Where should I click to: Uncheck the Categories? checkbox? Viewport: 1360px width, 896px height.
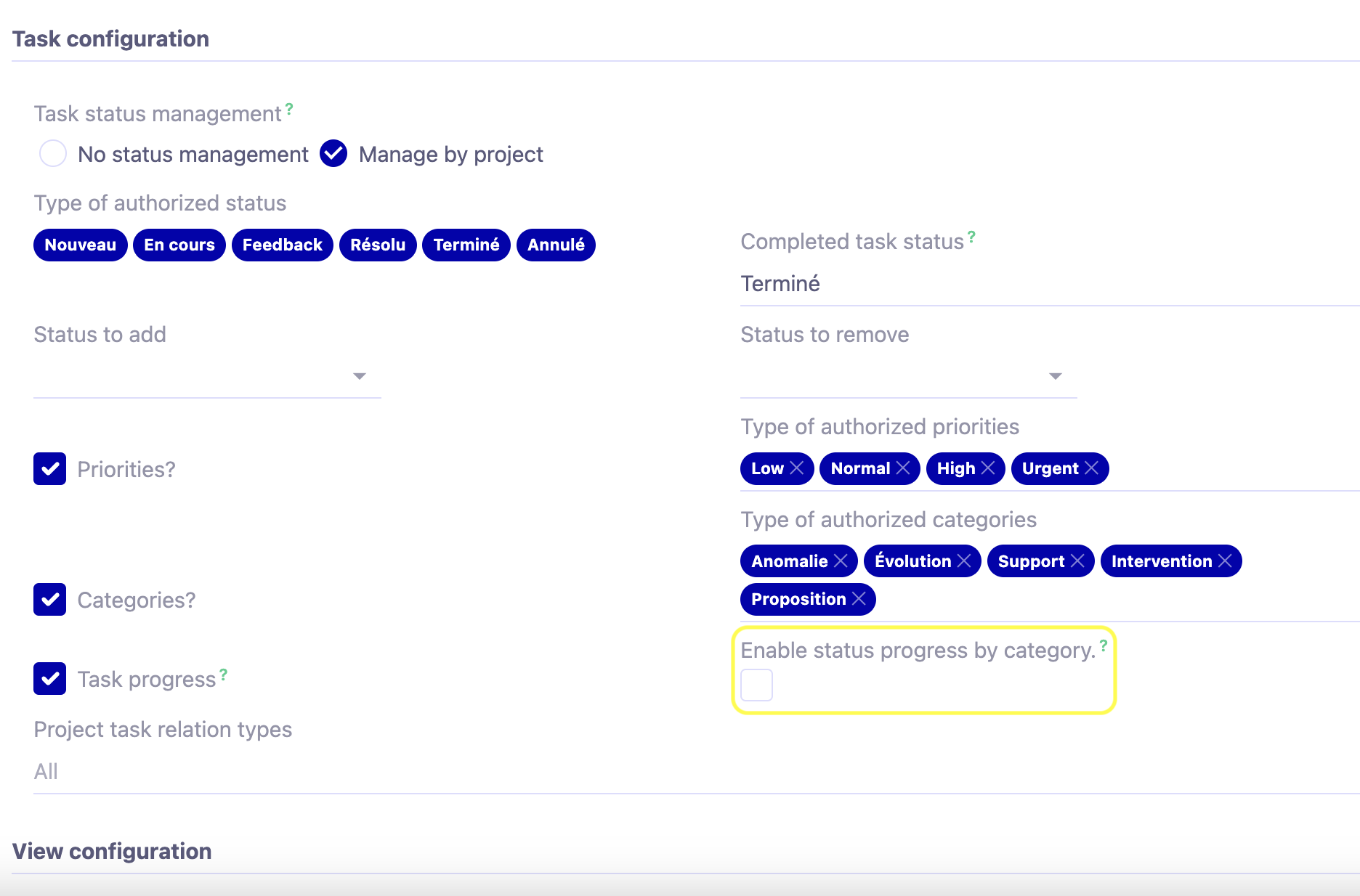tap(49, 600)
